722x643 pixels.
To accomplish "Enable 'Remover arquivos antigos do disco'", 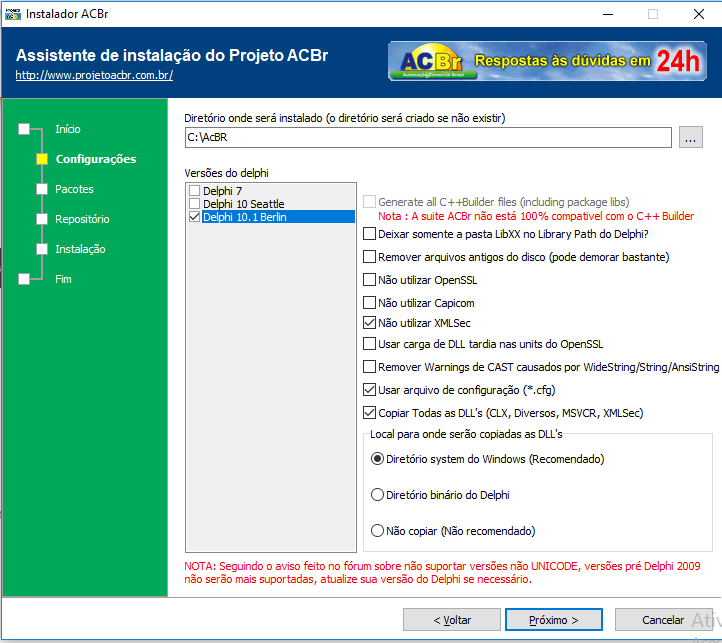I will point(369,257).
